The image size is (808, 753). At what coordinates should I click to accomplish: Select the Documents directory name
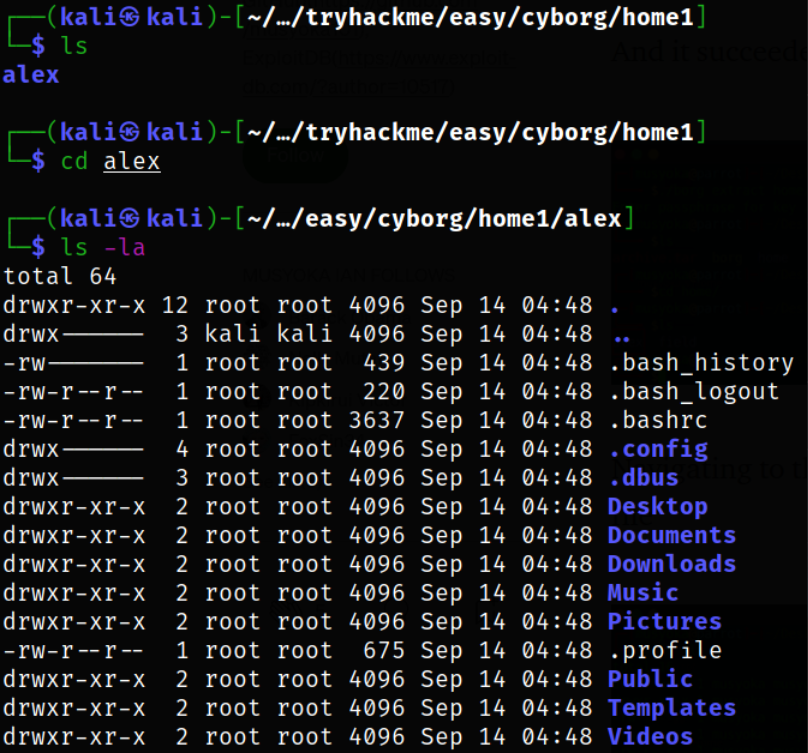coord(672,536)
